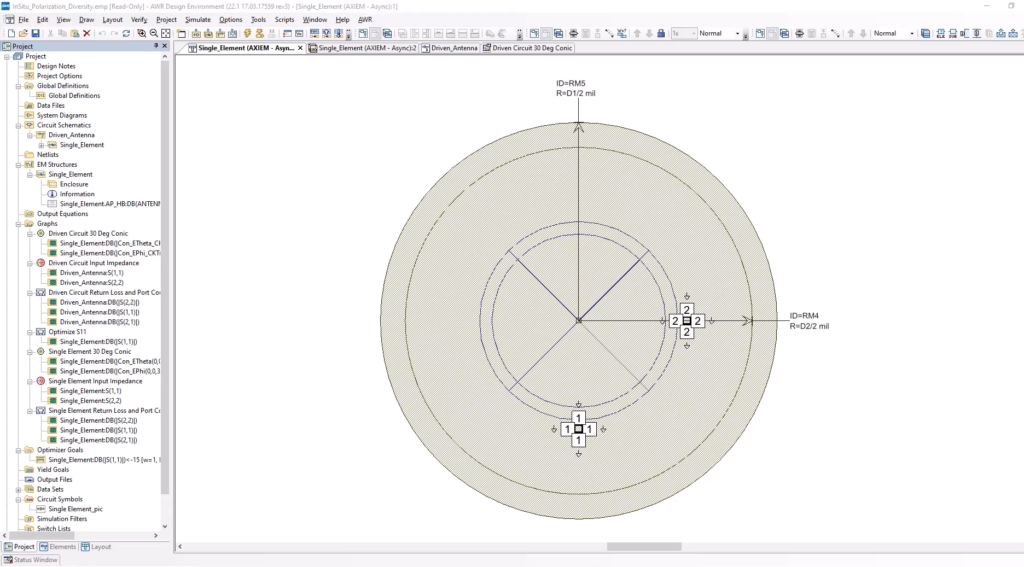Select the Simulation Filters node

pyautogui.click(x=62, y=519)
